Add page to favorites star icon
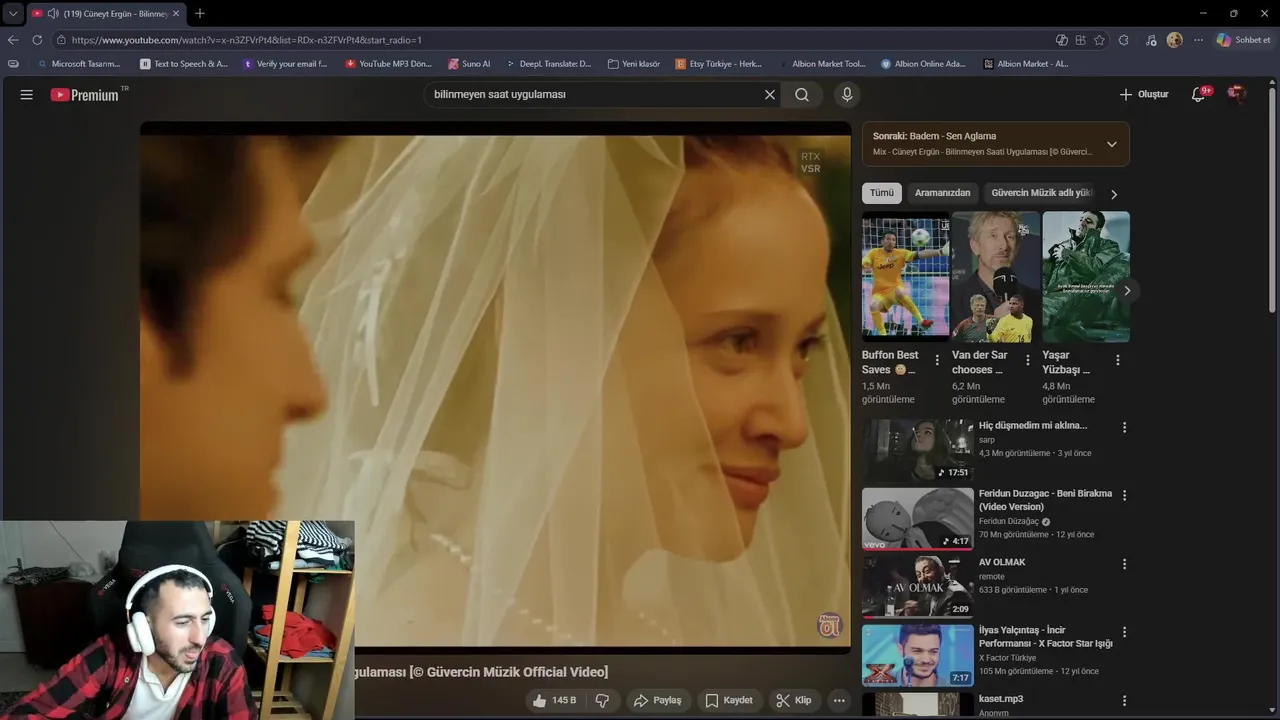Image resolution: width=1280 pixels, height=720 pixels. click(1100, 40)
